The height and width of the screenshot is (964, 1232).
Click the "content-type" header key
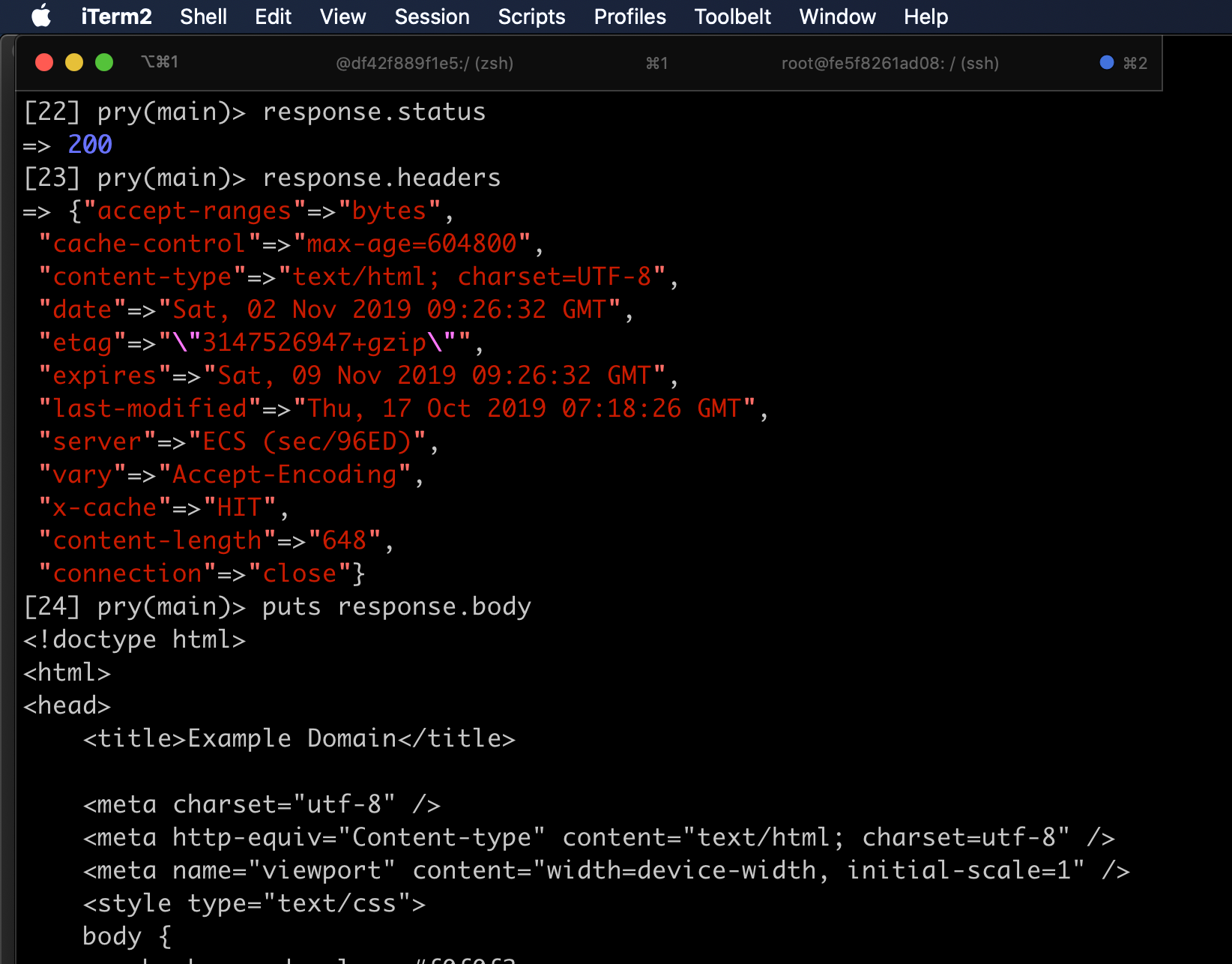pyautogui.click(x=142, y=277)
